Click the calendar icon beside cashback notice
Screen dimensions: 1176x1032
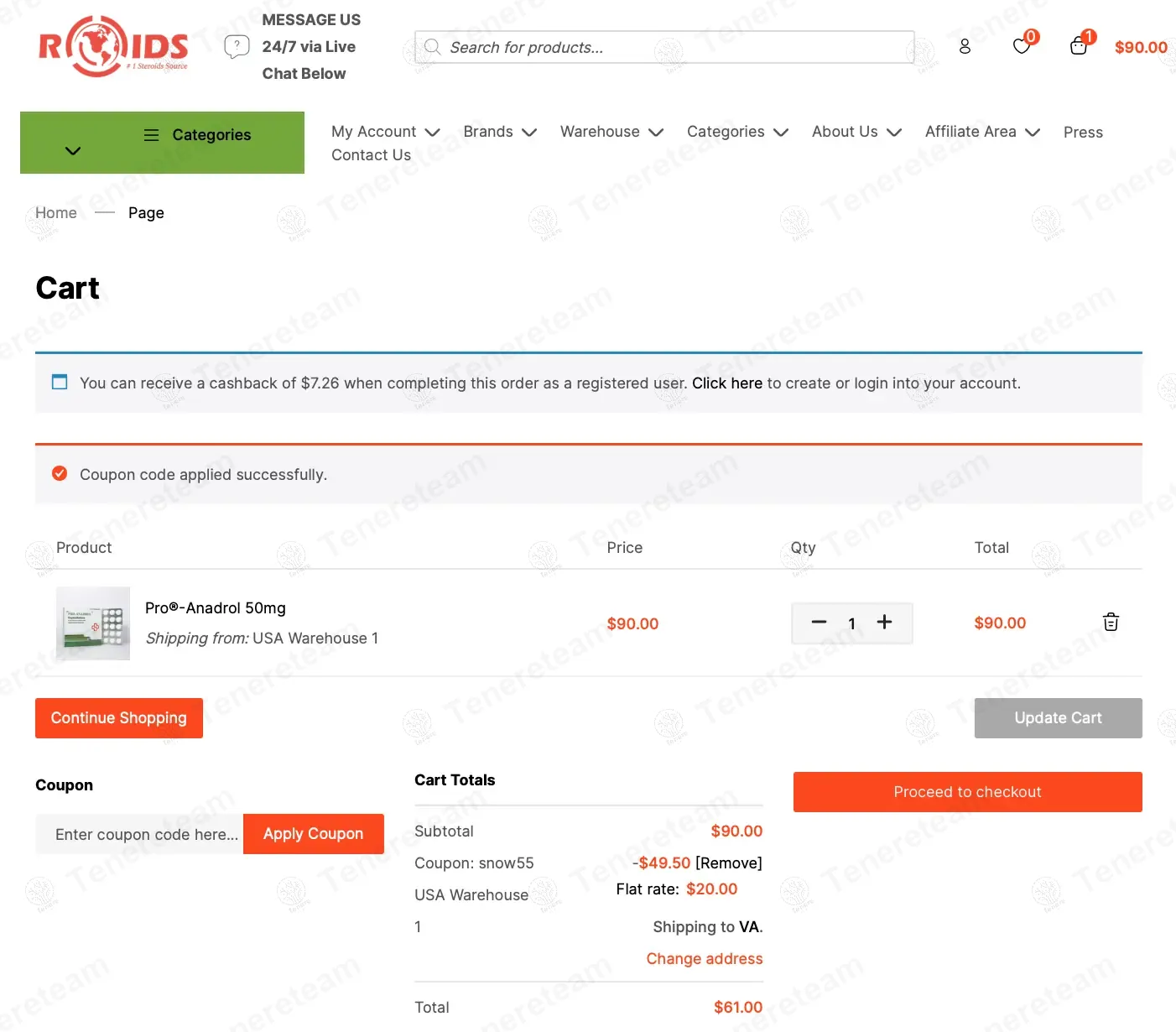coord(59,382)
